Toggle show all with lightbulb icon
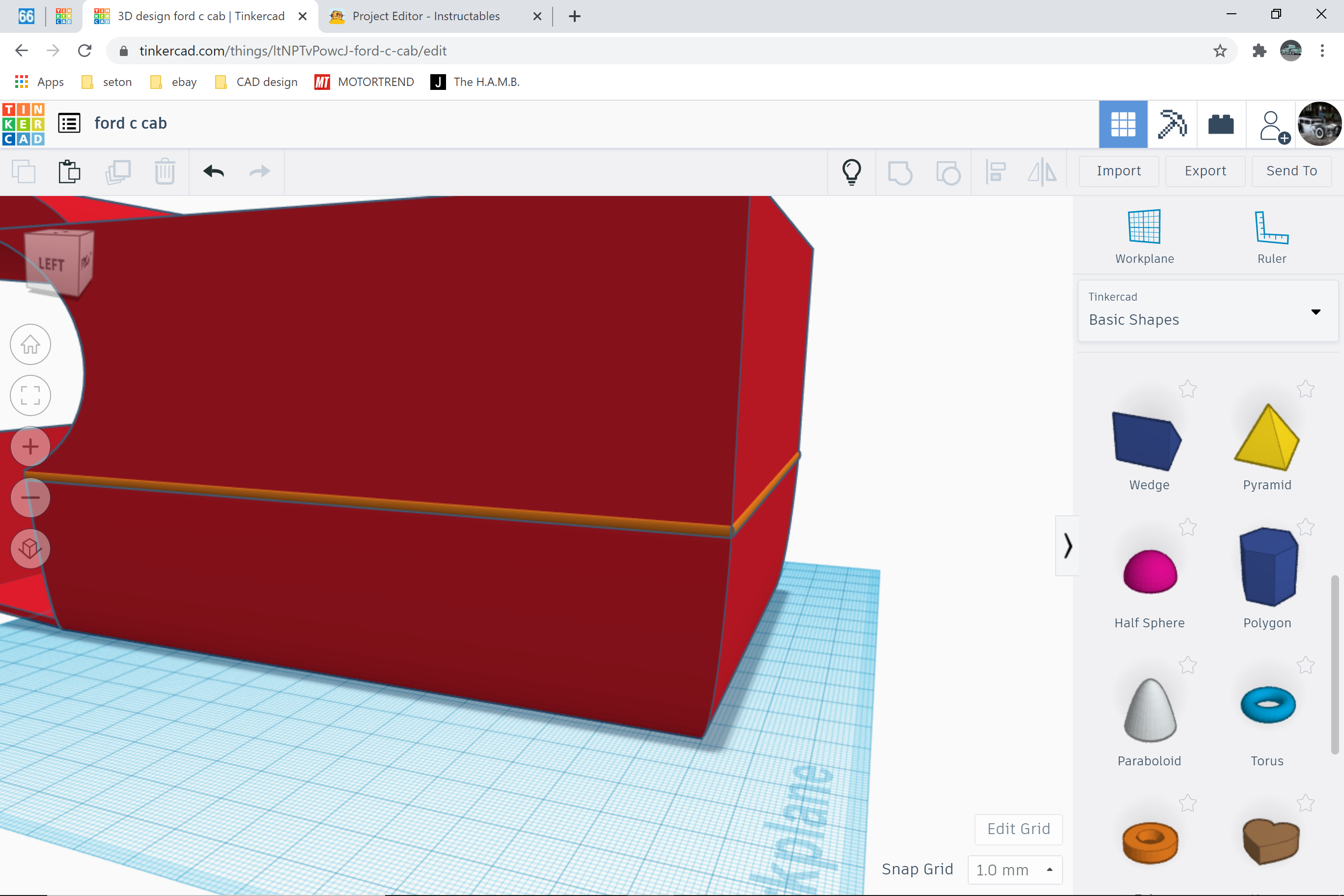Image resolution: width=1344 pixels, height=896 pixels. (851, 171)
